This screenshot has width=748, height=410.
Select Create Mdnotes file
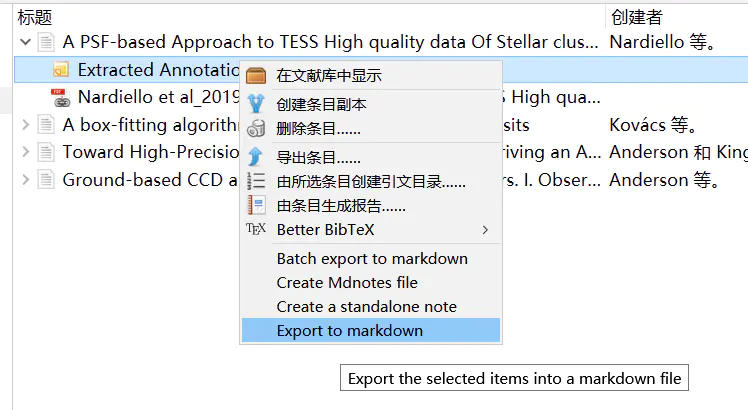pos(346,282)
